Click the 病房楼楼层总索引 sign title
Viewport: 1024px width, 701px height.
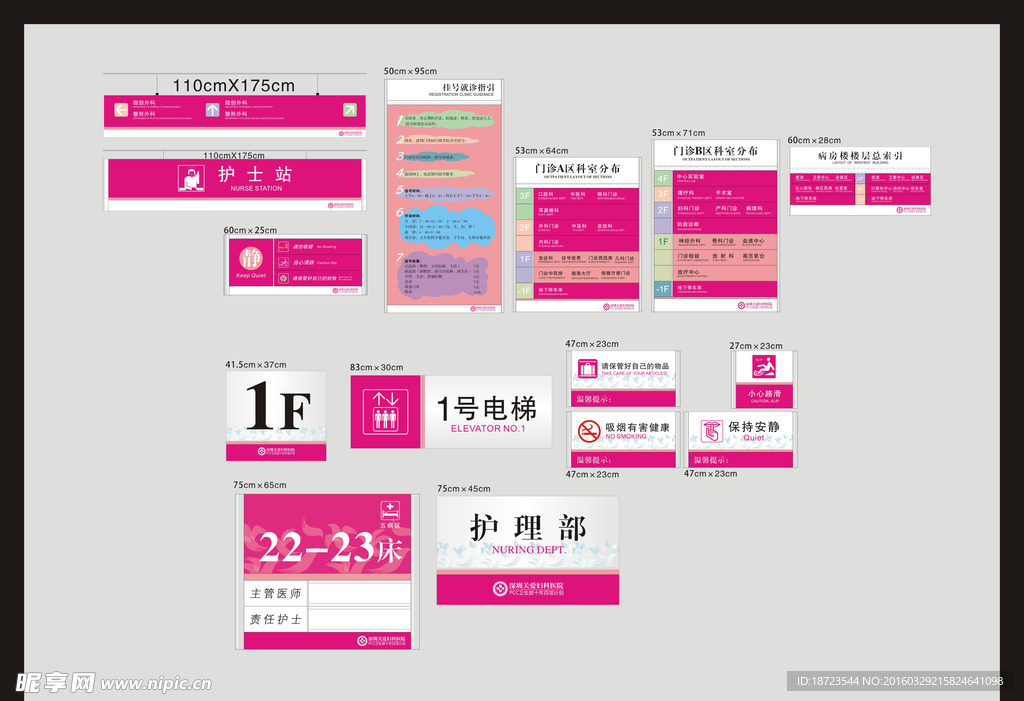coord(859,158)
